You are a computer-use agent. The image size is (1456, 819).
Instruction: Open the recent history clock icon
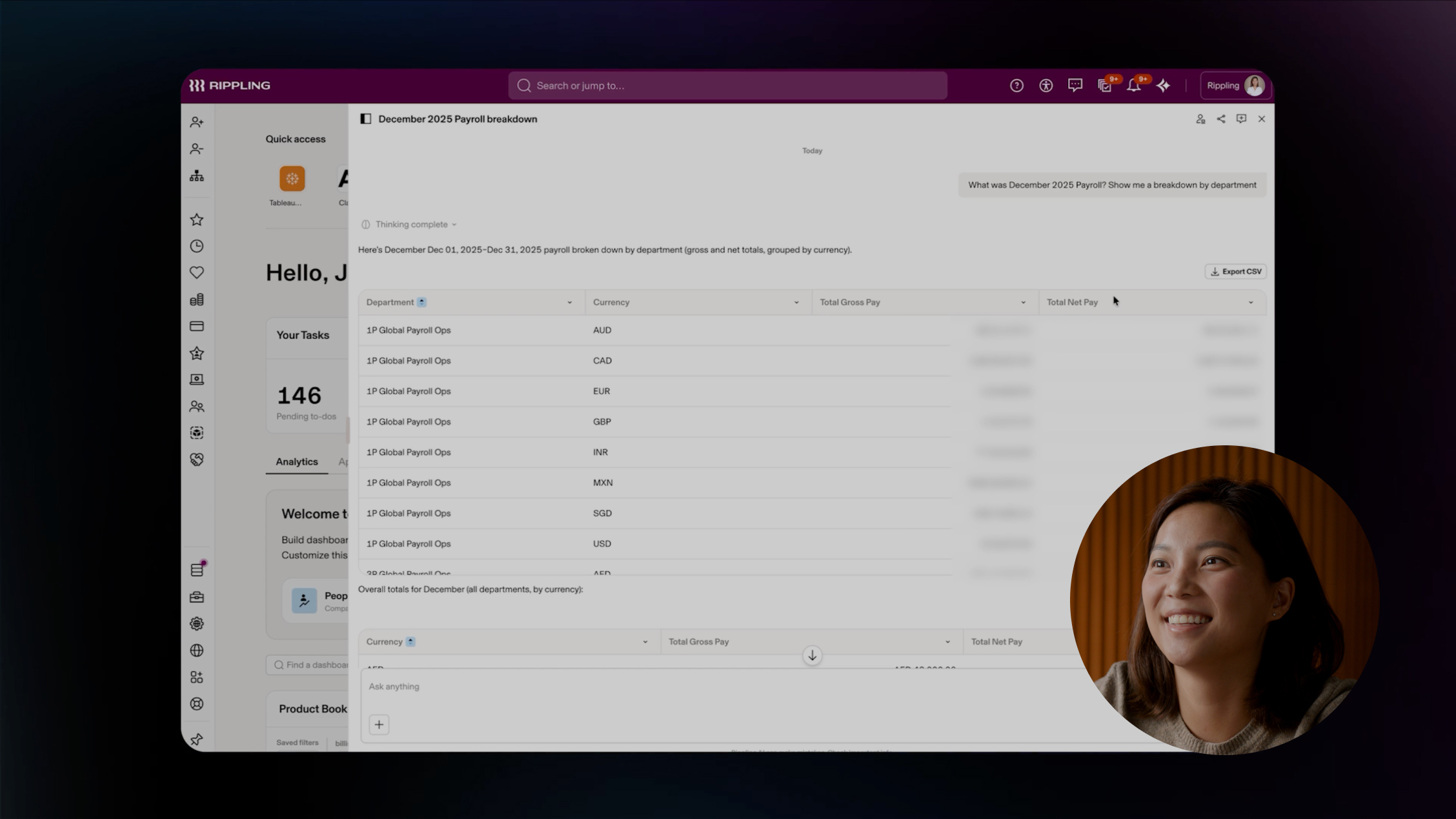click(197, 247)
